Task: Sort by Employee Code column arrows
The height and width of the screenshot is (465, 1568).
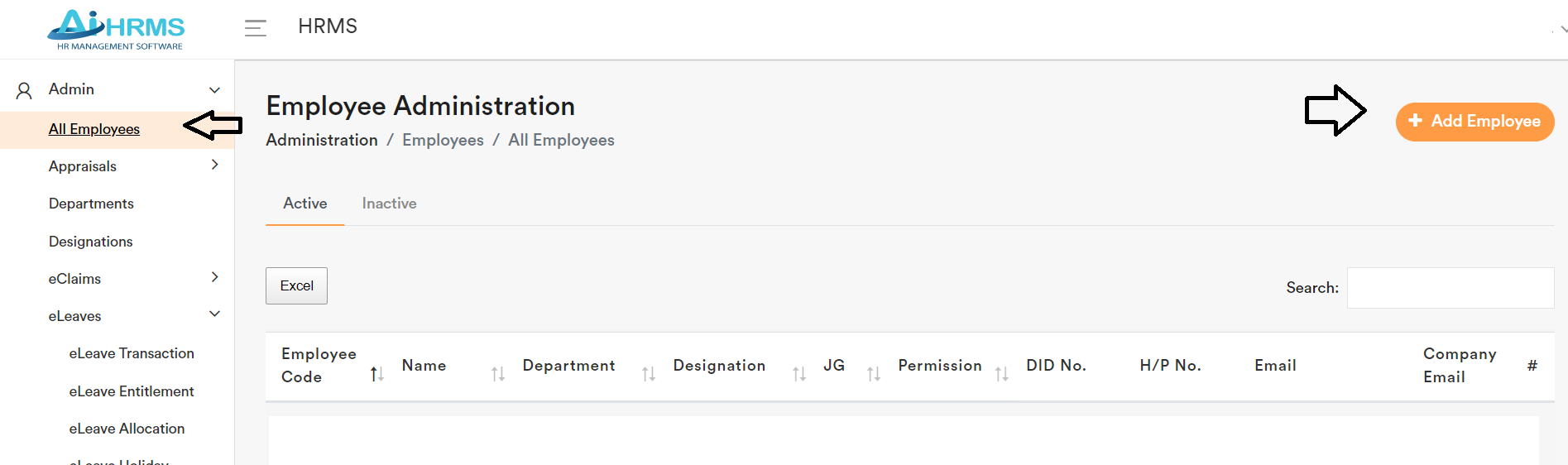Action: pyautogui.click(x=377, y=374)
